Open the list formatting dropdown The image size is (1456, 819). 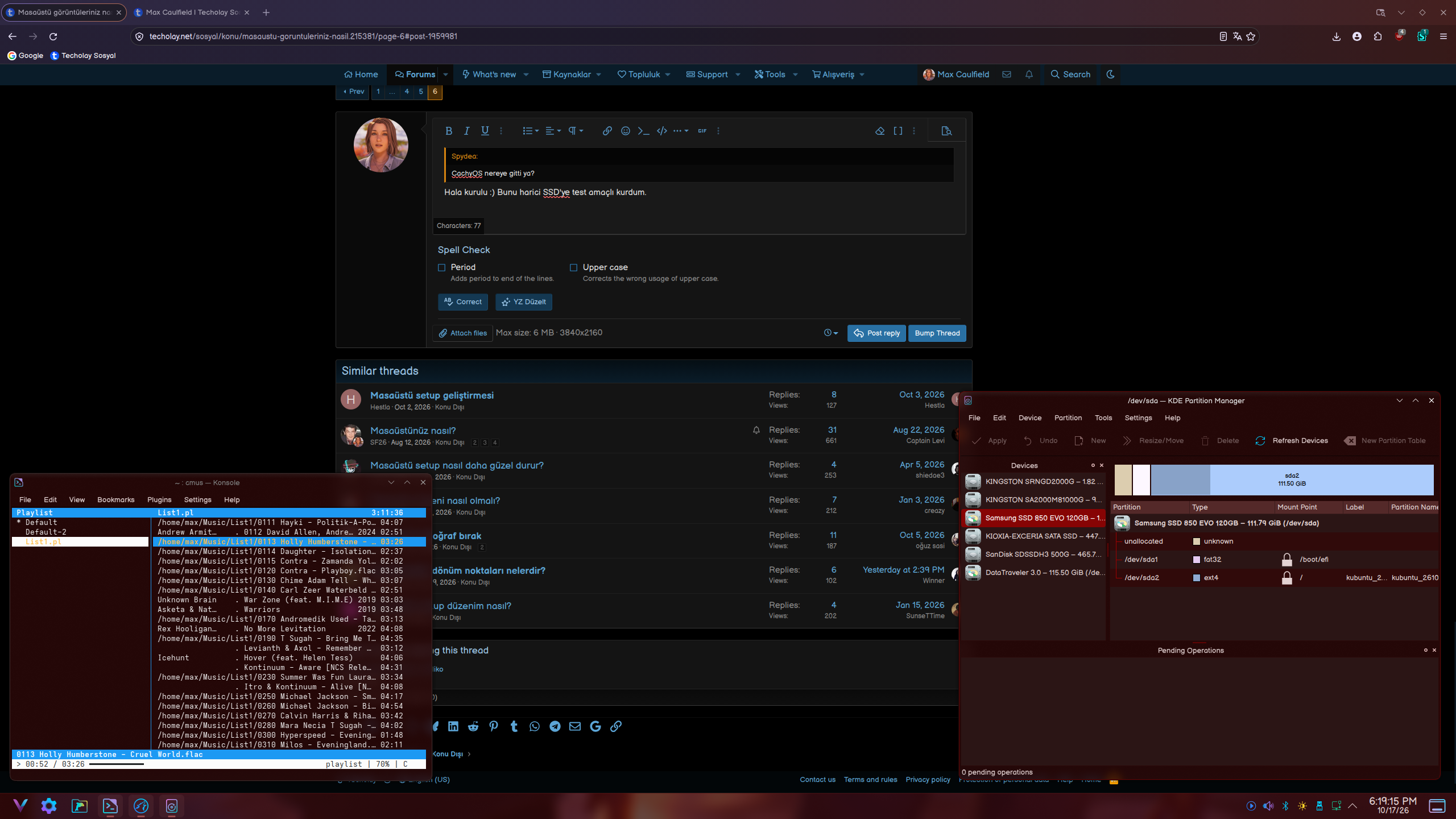point(531,131)
